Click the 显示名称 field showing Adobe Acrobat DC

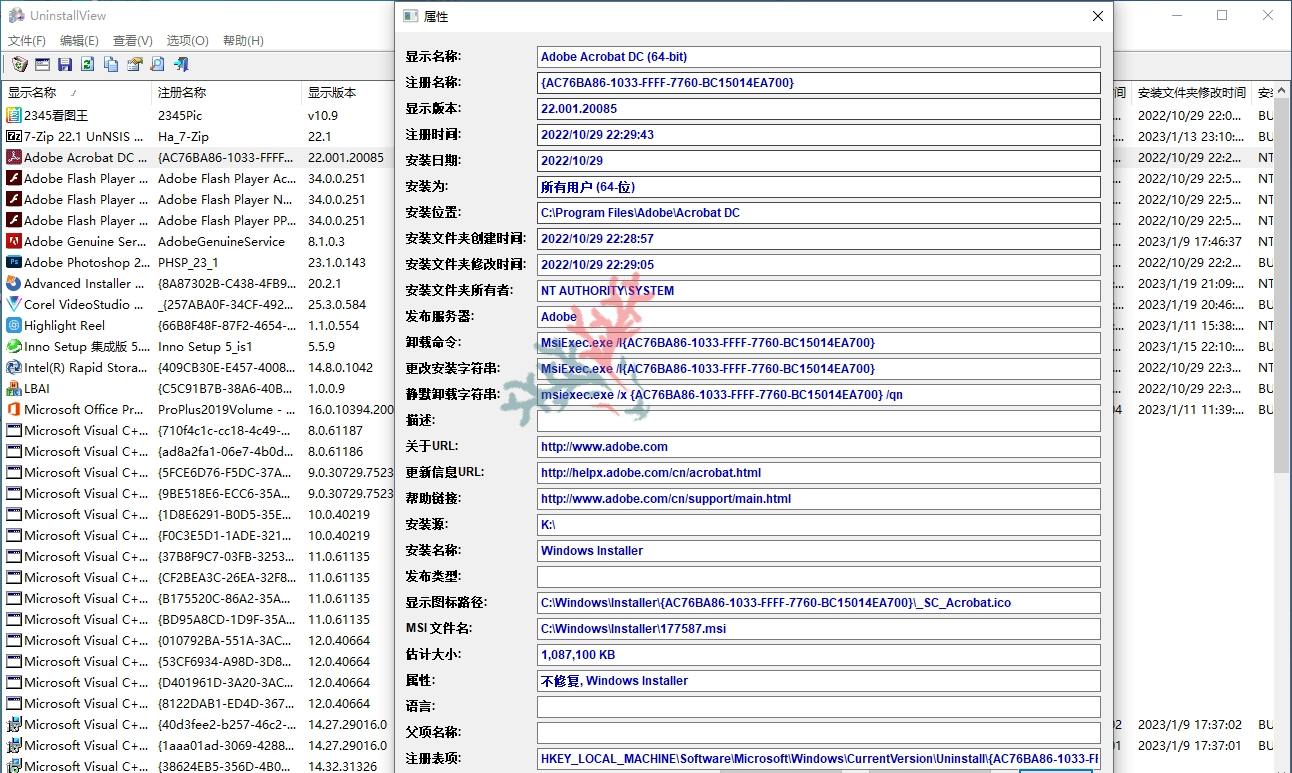pyautogui.click(x=818, y=57)
